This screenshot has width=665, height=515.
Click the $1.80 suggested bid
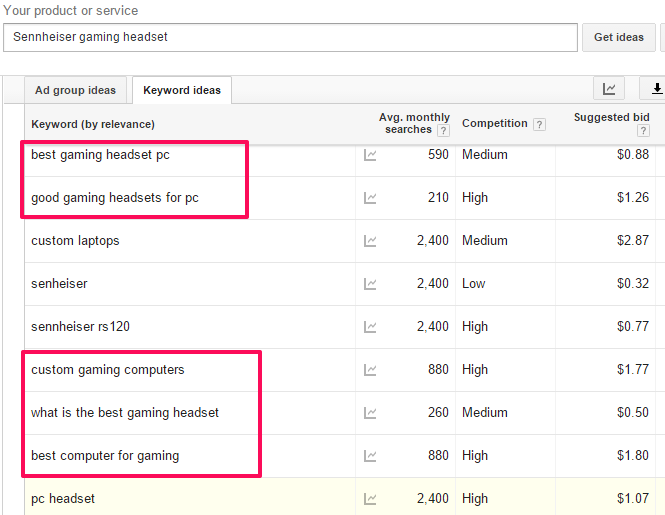[x=633, y=455]
